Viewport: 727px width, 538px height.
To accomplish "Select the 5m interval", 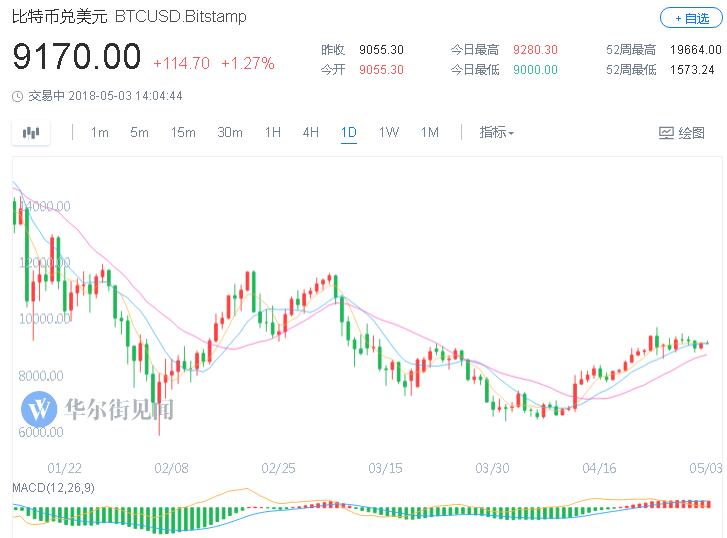I will pos(139,133).
